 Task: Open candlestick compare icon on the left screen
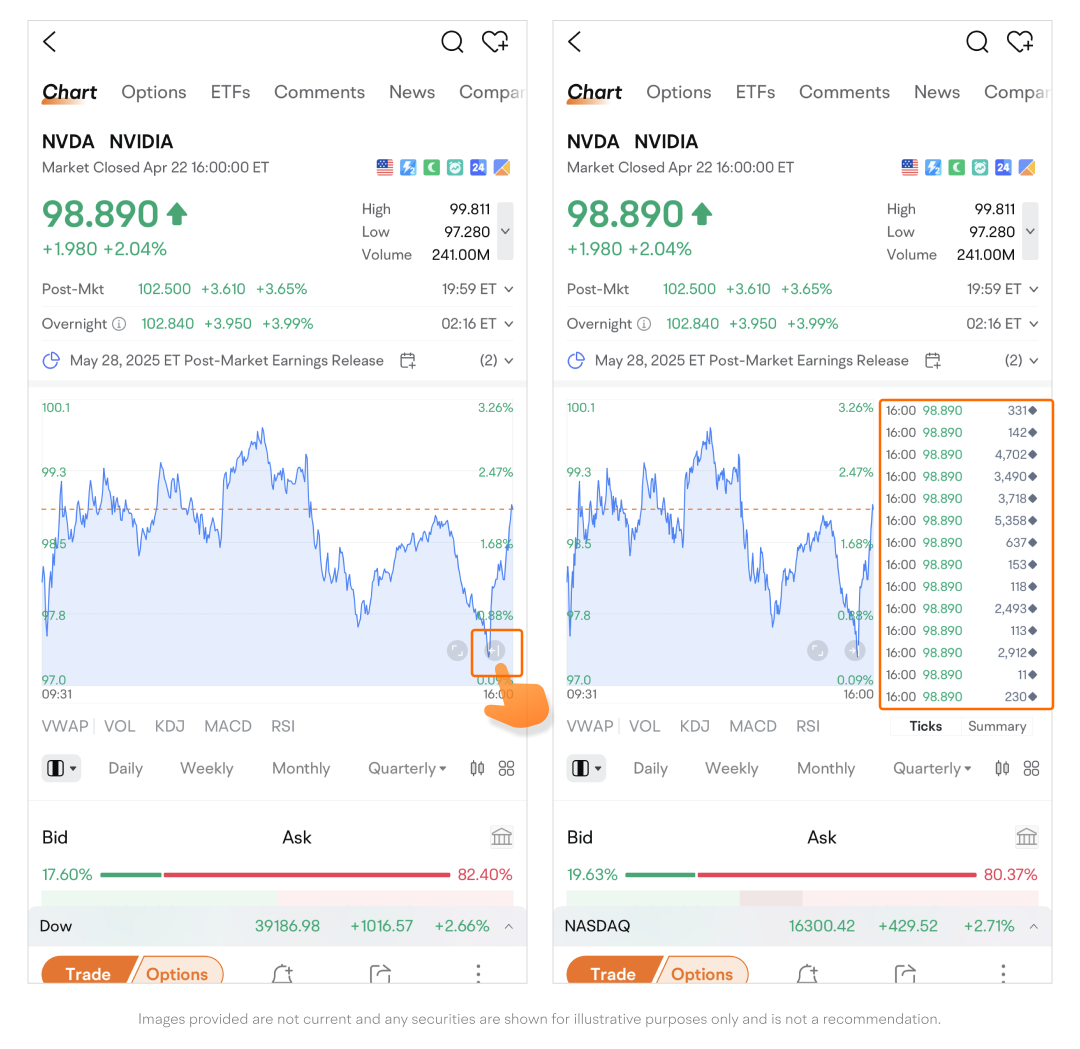(477, 768)
